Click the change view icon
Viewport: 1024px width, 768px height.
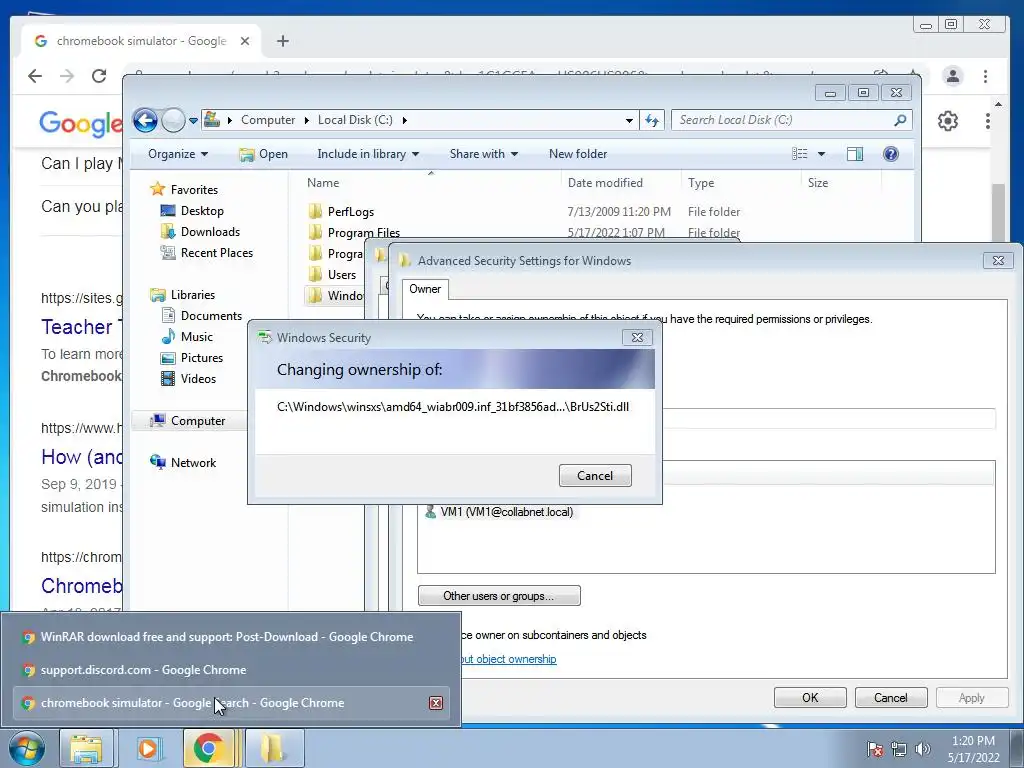click(799, 154)
